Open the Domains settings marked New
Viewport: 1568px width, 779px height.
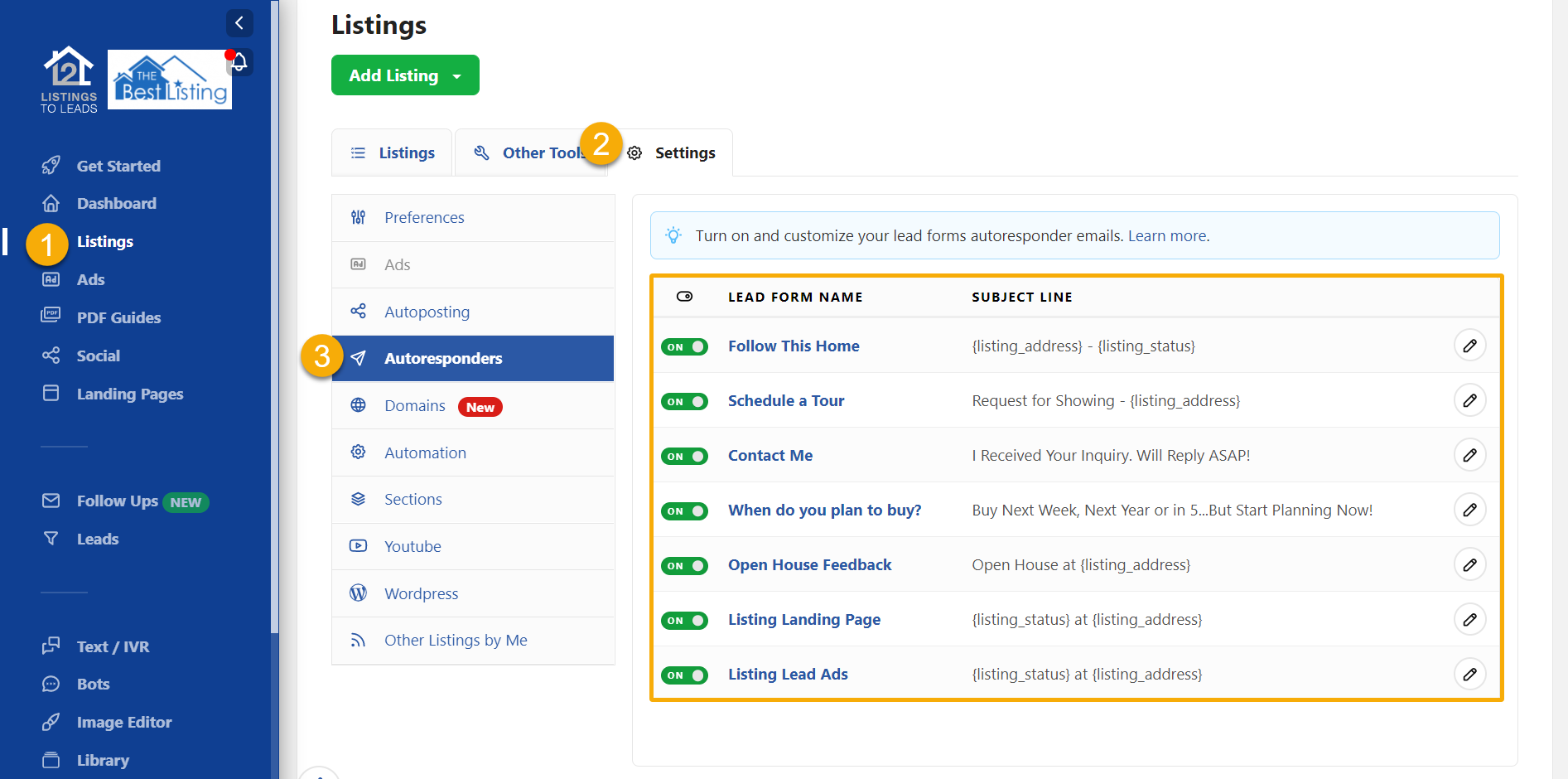pos(415,405)
